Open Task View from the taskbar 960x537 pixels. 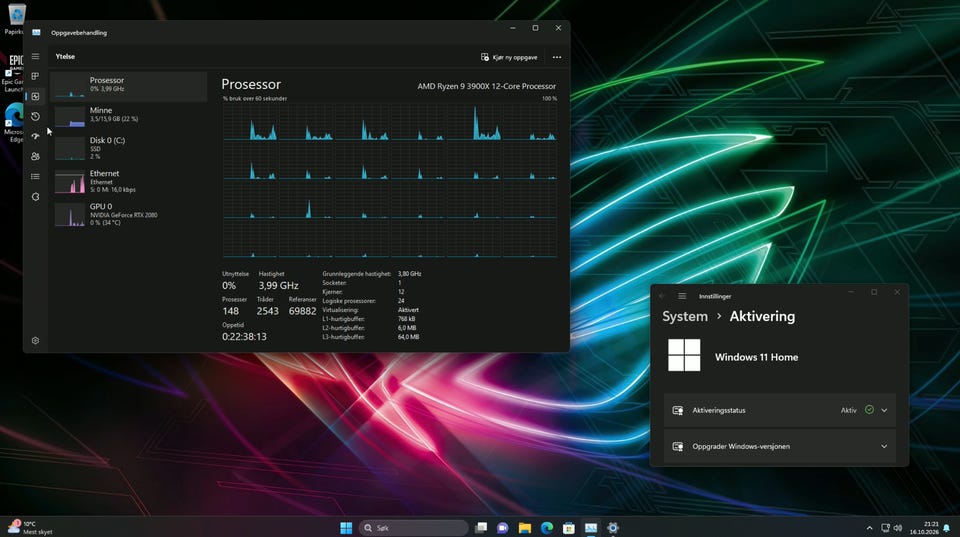[481, 528]
